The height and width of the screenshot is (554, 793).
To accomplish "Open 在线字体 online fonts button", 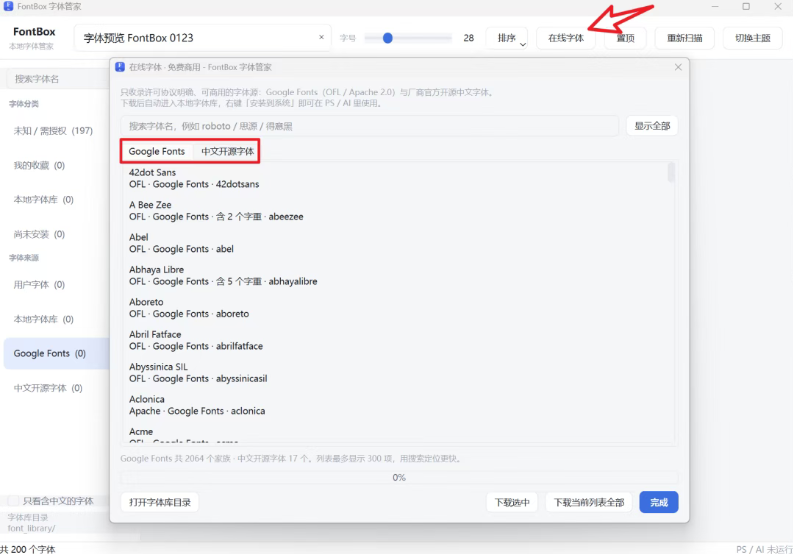I will 566,38.
